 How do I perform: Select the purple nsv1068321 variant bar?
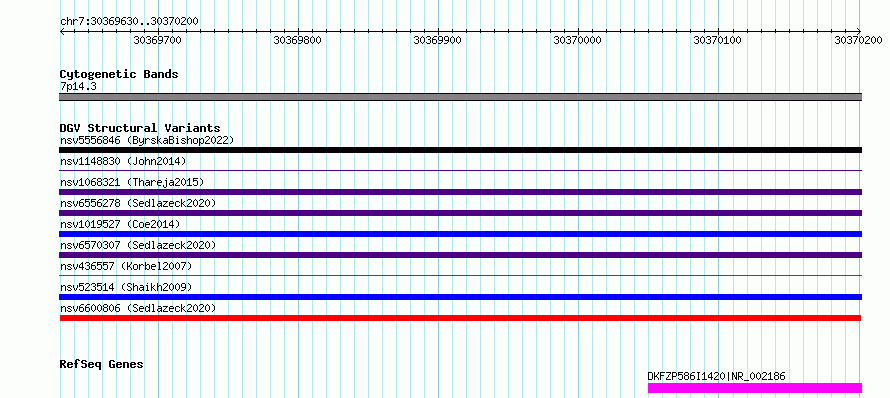tap(460, 192)
